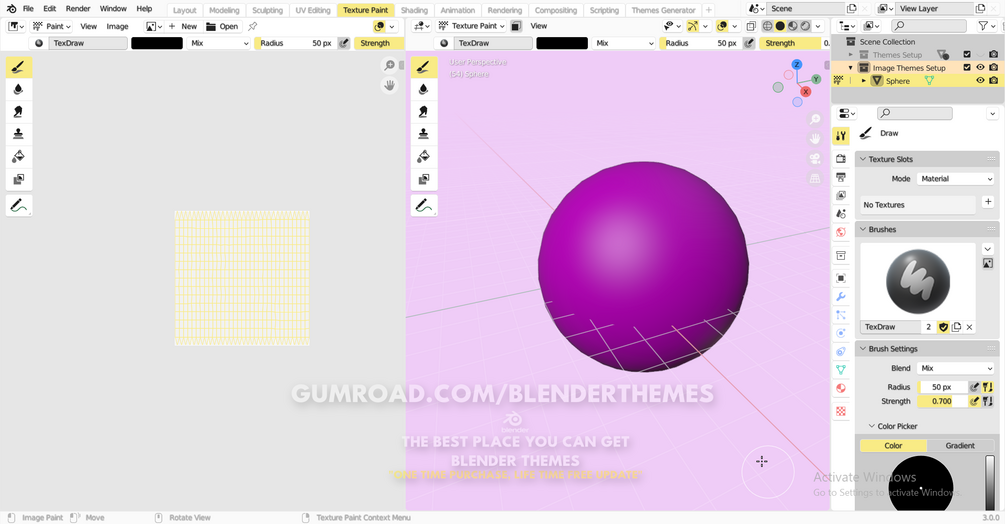Open the File menu
Screen dimensions: 1005x524
pos(28,9)
